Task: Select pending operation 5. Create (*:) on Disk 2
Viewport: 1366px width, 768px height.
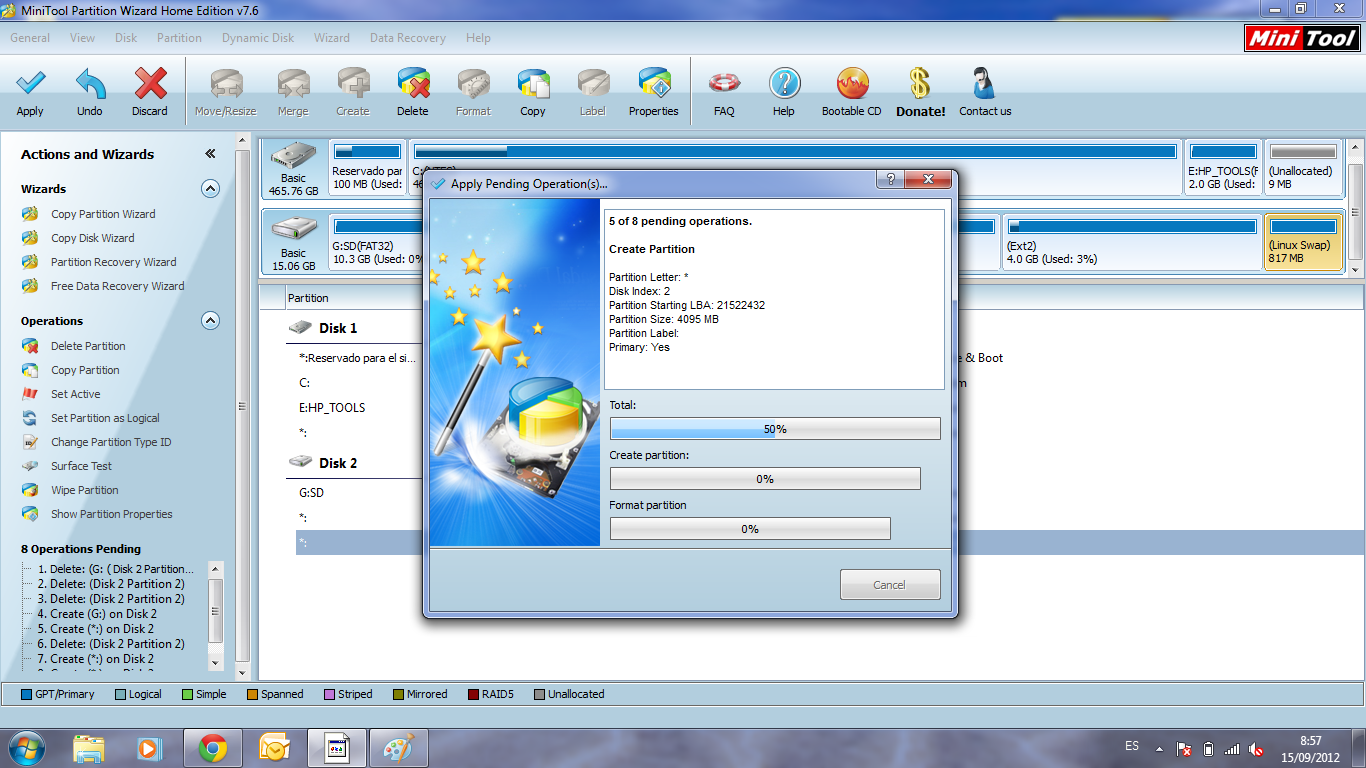Action: coord(96,629)
